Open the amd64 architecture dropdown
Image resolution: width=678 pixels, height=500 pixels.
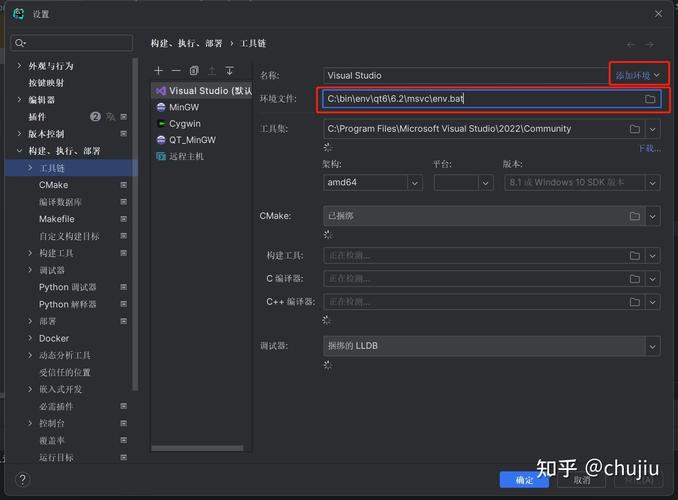click(x=415, y=183)
